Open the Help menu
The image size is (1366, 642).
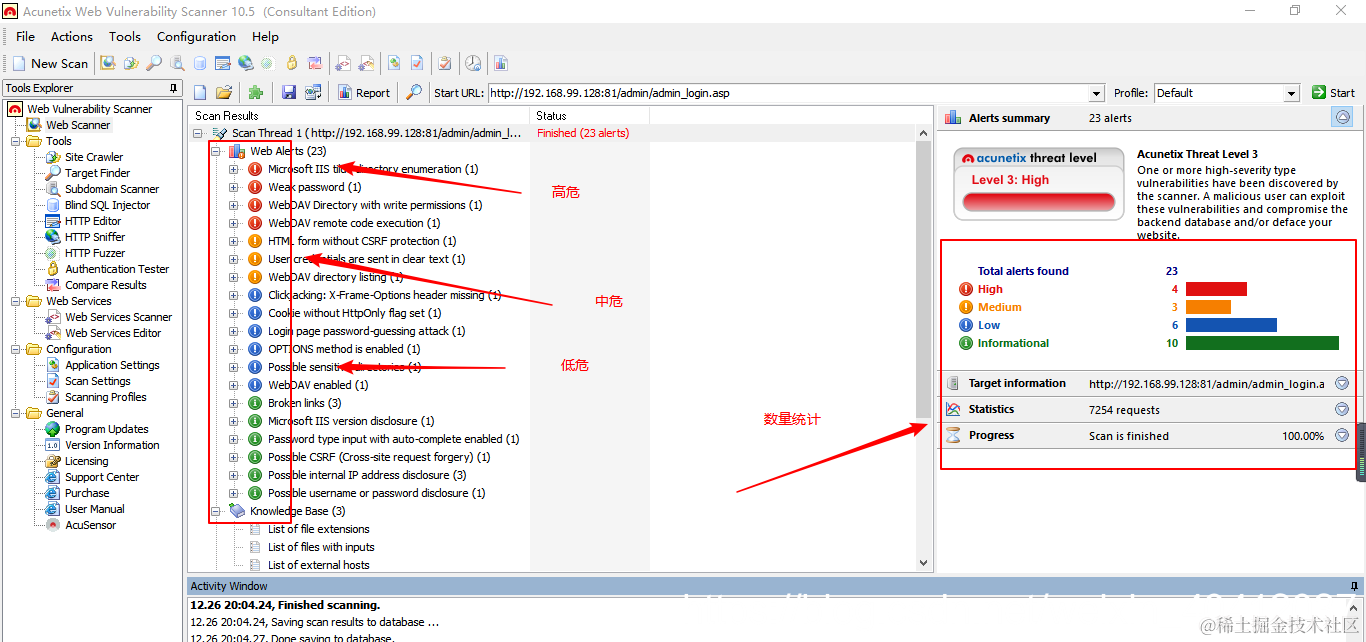(x=266, y=36)
